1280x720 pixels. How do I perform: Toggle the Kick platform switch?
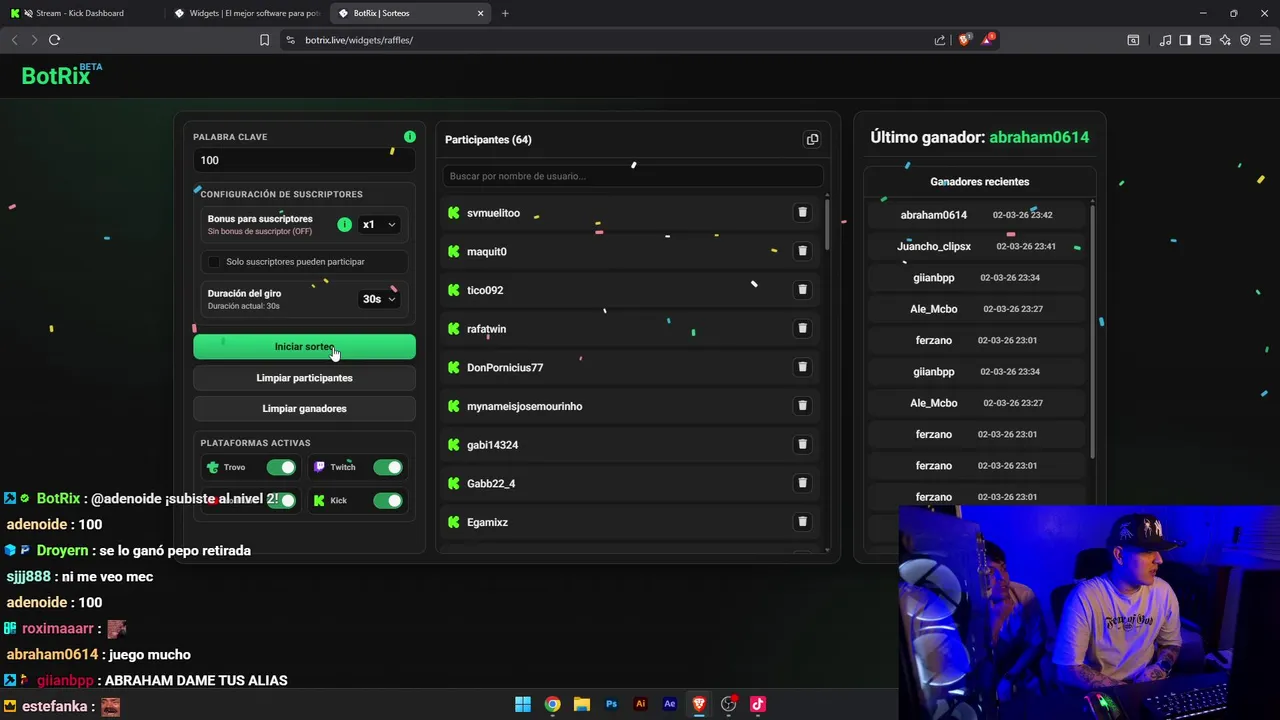pos(388,500)
